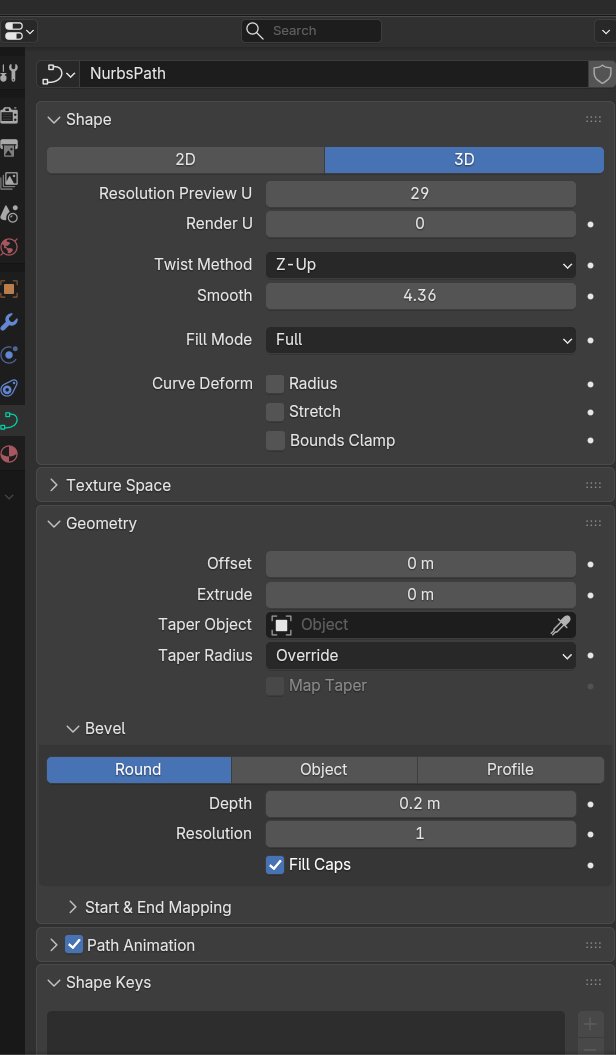Screen dimensions: 616x1055
Task: Collapse the Bevel subpanel
Action: coord(73,729)
